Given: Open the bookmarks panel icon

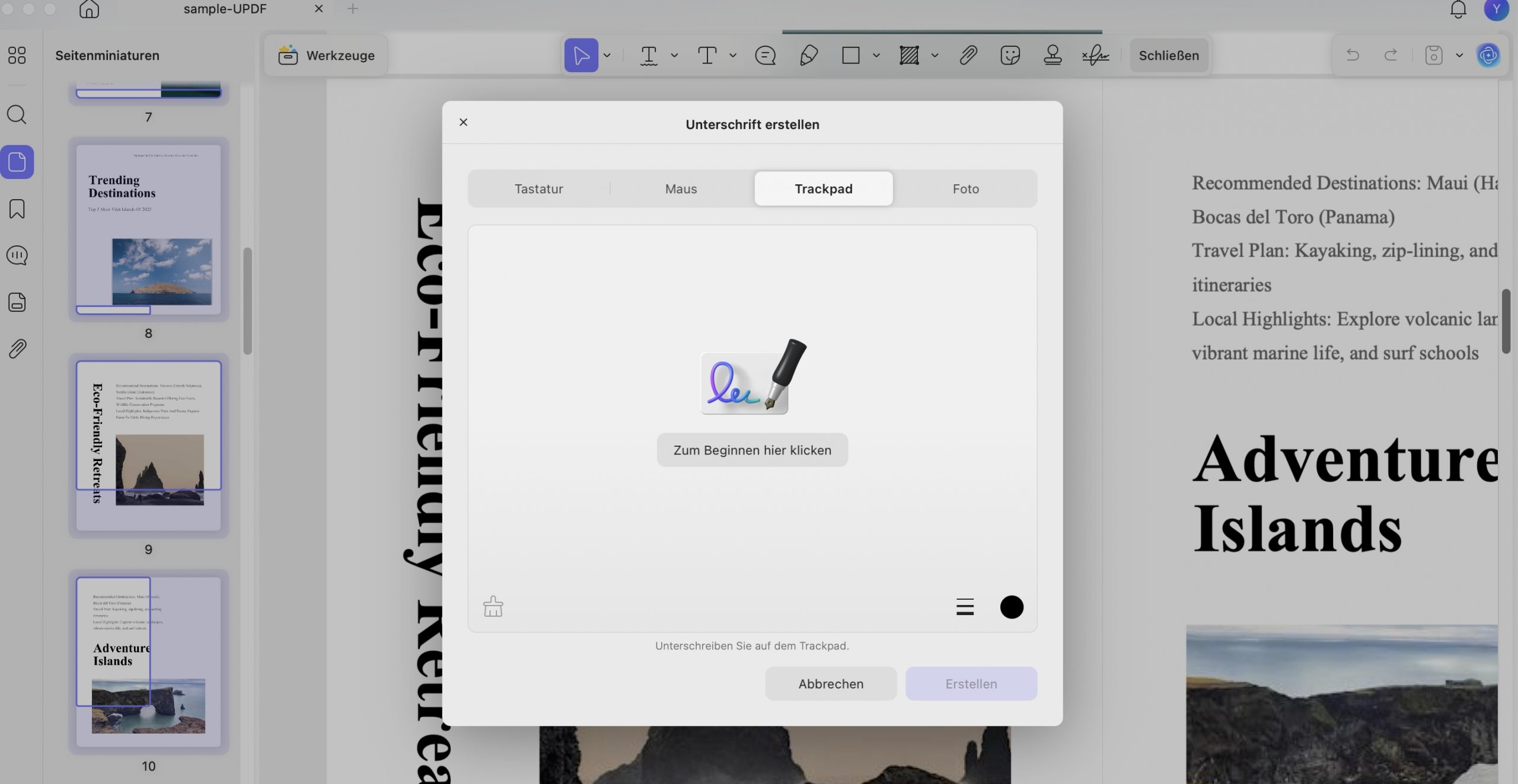Looking at the screenshot, I should click(x=17, y=209).
